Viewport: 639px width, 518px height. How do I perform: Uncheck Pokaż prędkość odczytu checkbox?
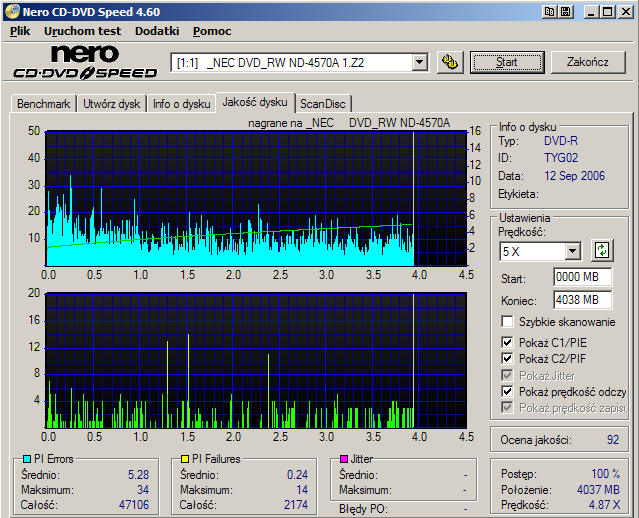(507, 392)
